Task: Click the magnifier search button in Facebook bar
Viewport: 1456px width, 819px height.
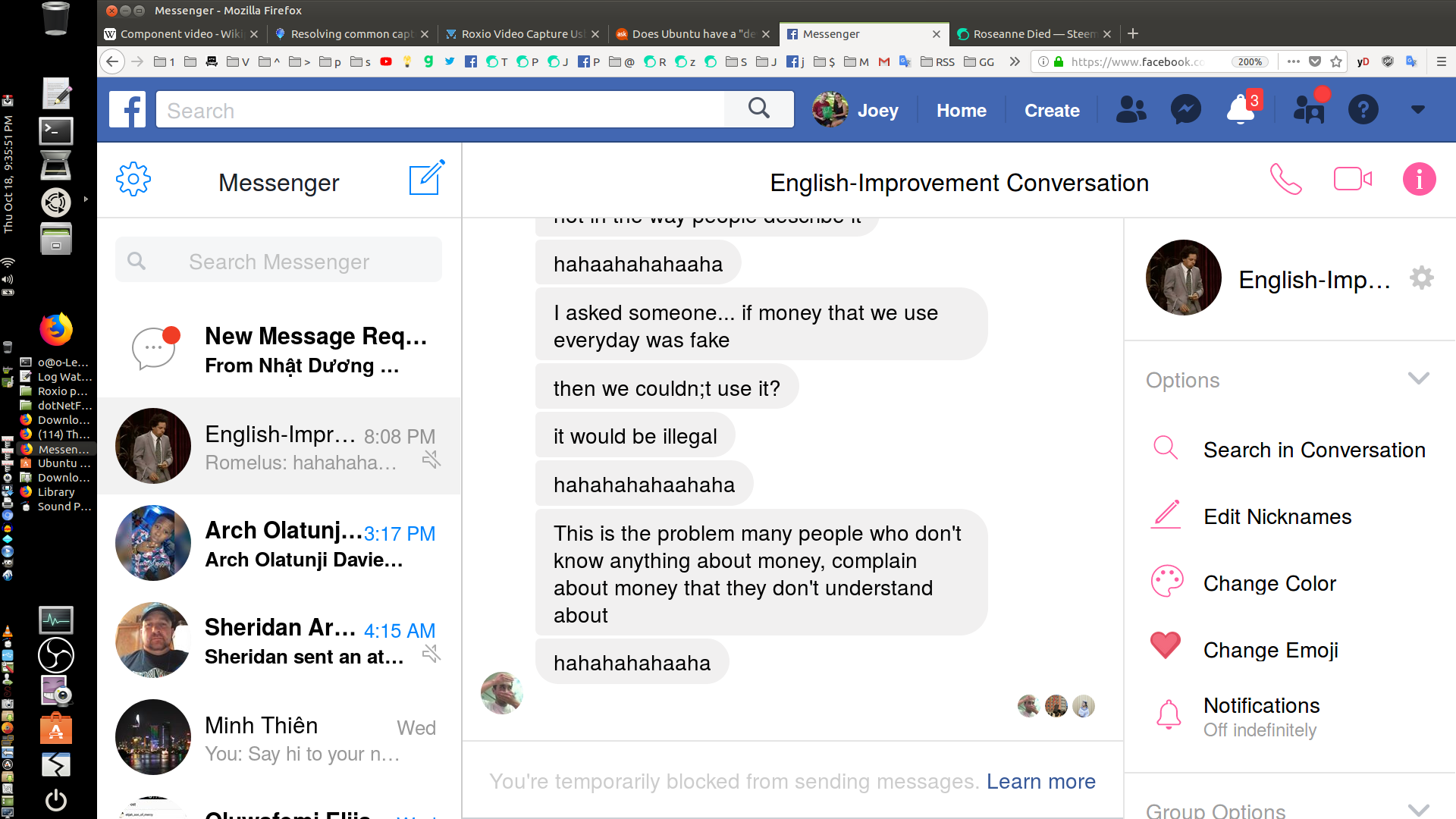Action: [759, 109]
